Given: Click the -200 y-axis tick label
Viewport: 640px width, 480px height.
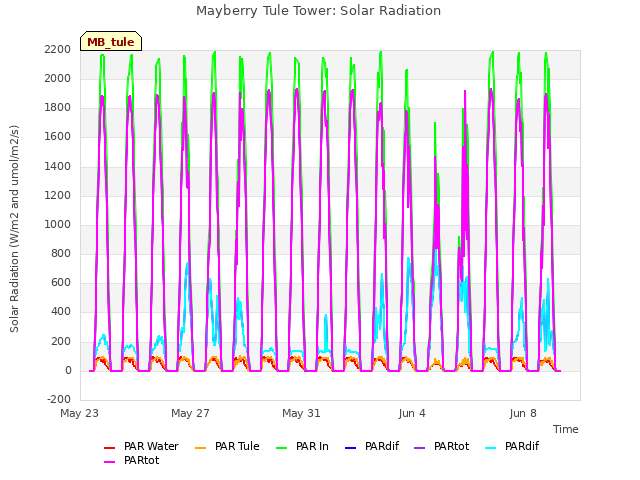Looking at the screenshot, I should 59,399.
